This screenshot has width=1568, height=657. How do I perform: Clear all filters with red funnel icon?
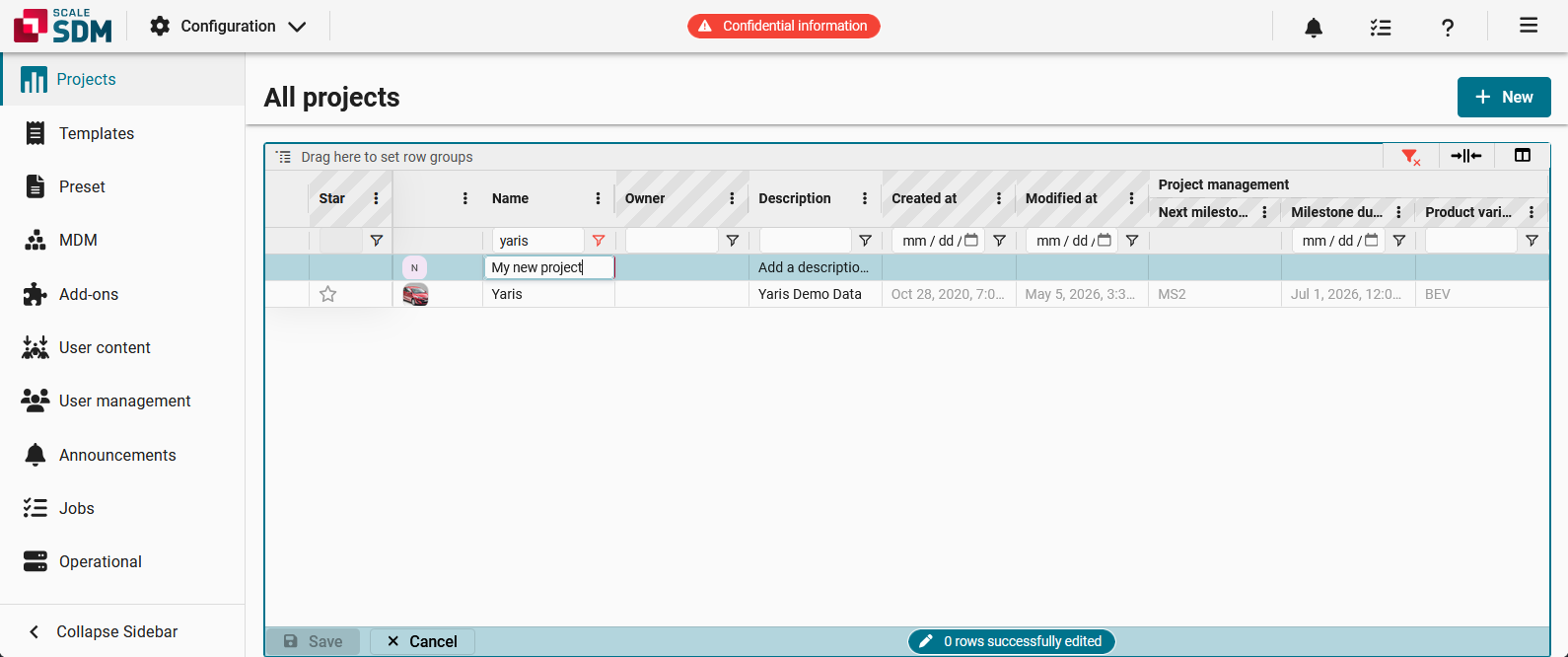[x=1411, y=156]
